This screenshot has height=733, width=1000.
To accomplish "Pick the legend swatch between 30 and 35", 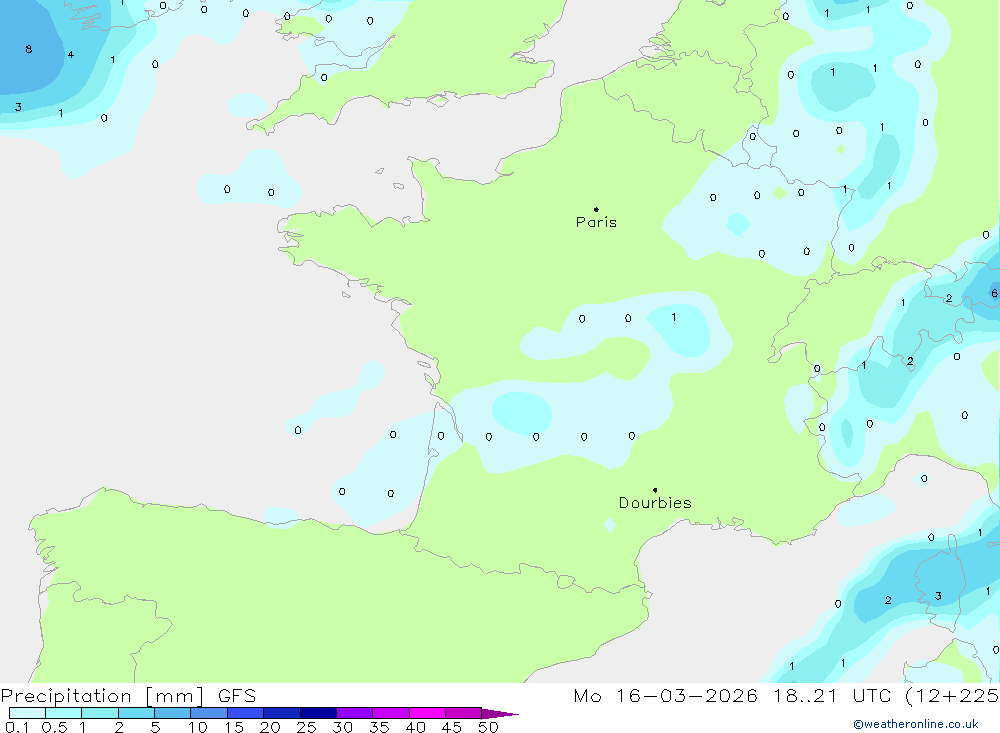I will tap(354, 713).
